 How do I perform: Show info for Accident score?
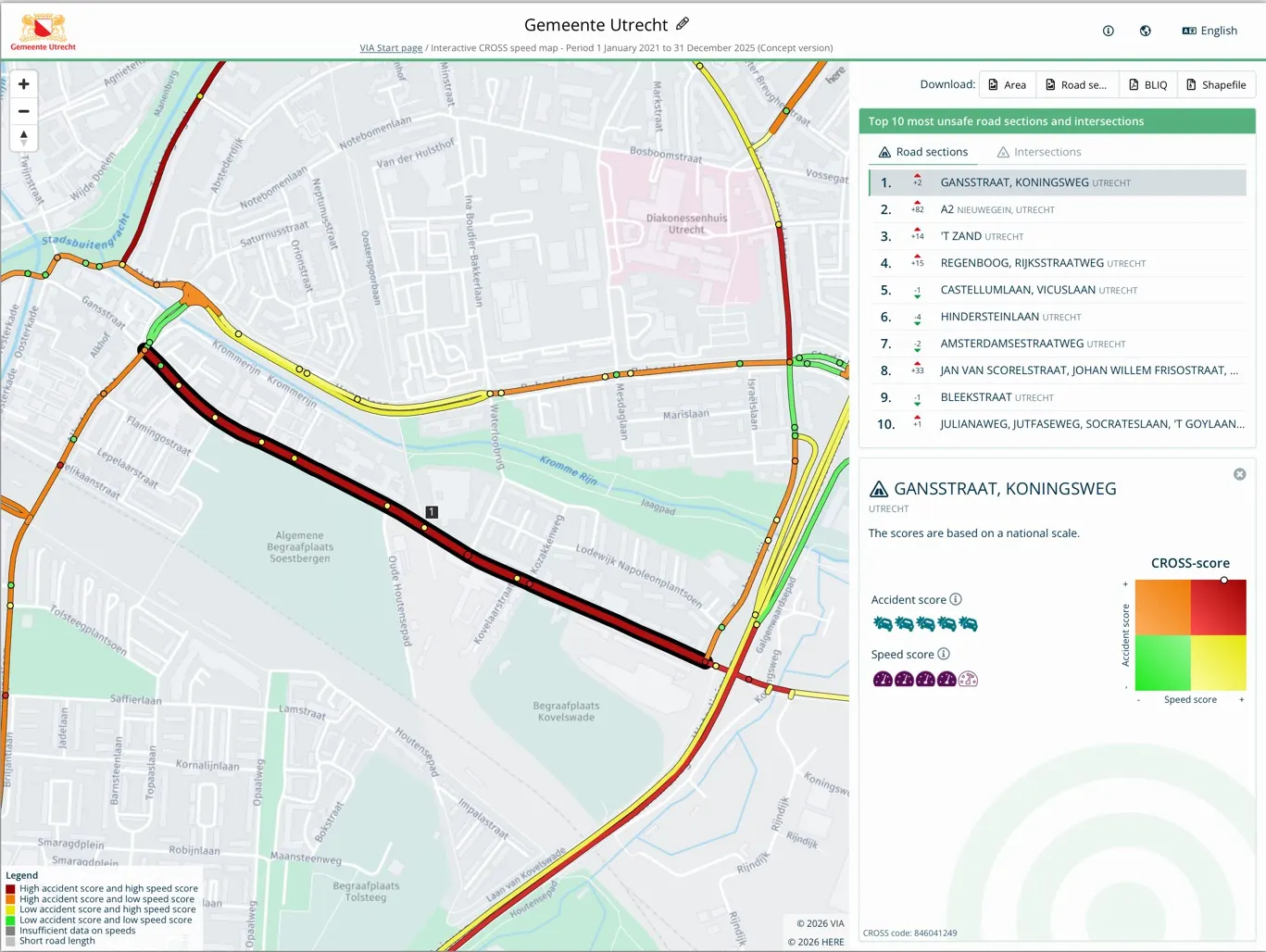(956, 599)
